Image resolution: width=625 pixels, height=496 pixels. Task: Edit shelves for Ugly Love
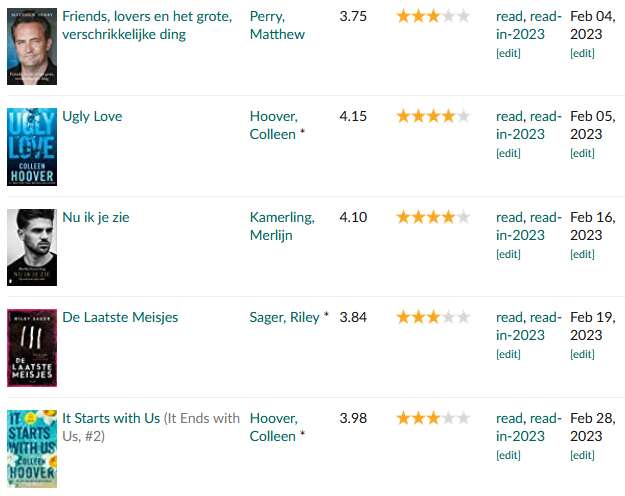[508, 154]
